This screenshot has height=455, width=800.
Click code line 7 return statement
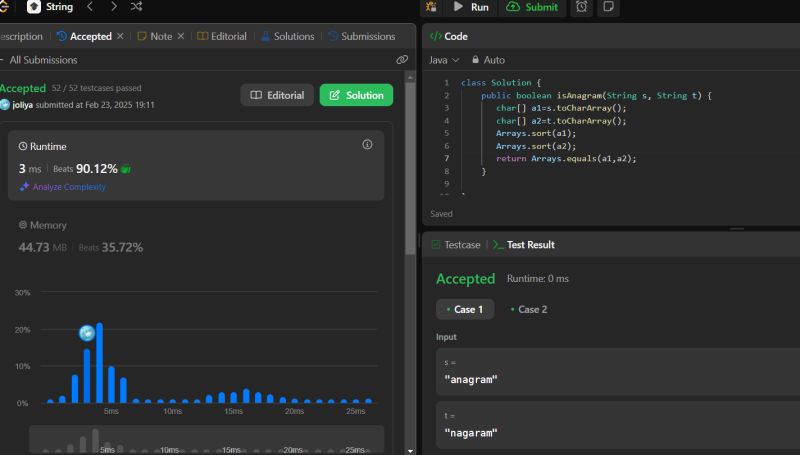pos(566,159)
